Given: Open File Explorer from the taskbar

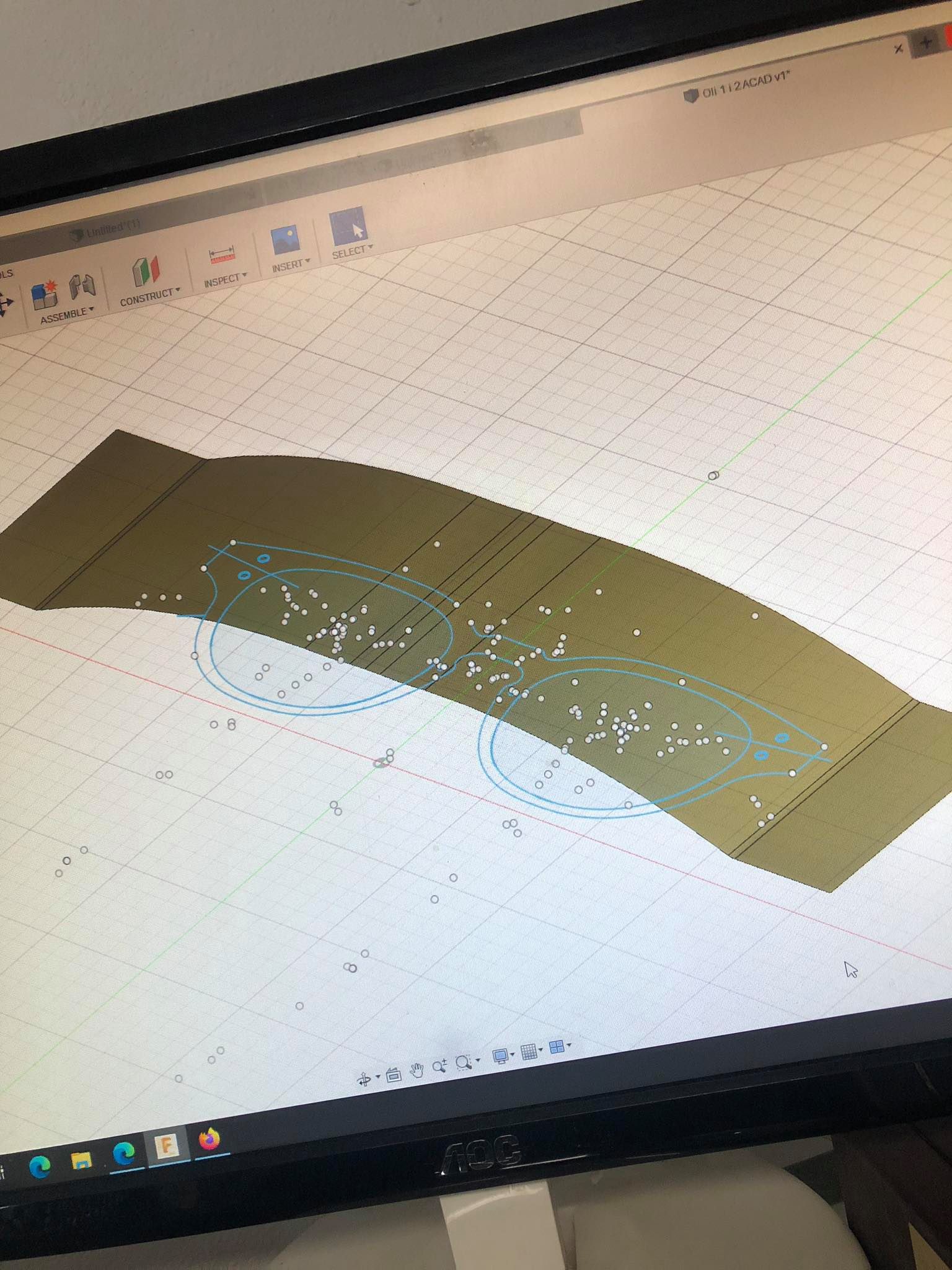Looking at the screenshot, I should 81,1161.
